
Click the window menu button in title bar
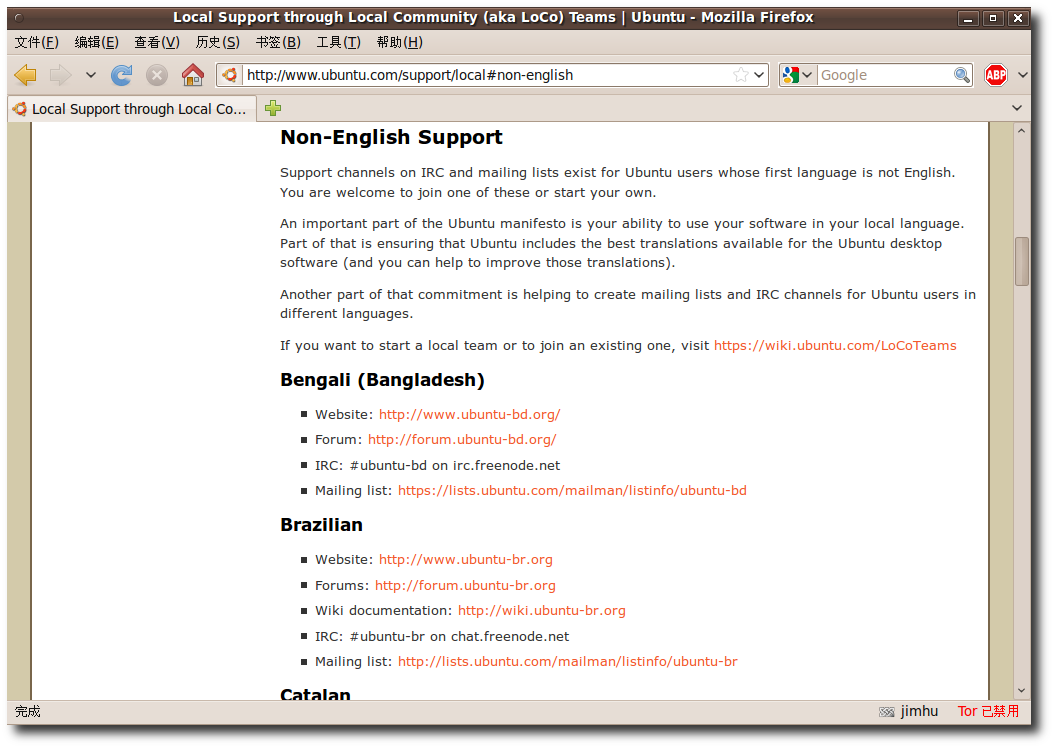(x=19, y=18)
